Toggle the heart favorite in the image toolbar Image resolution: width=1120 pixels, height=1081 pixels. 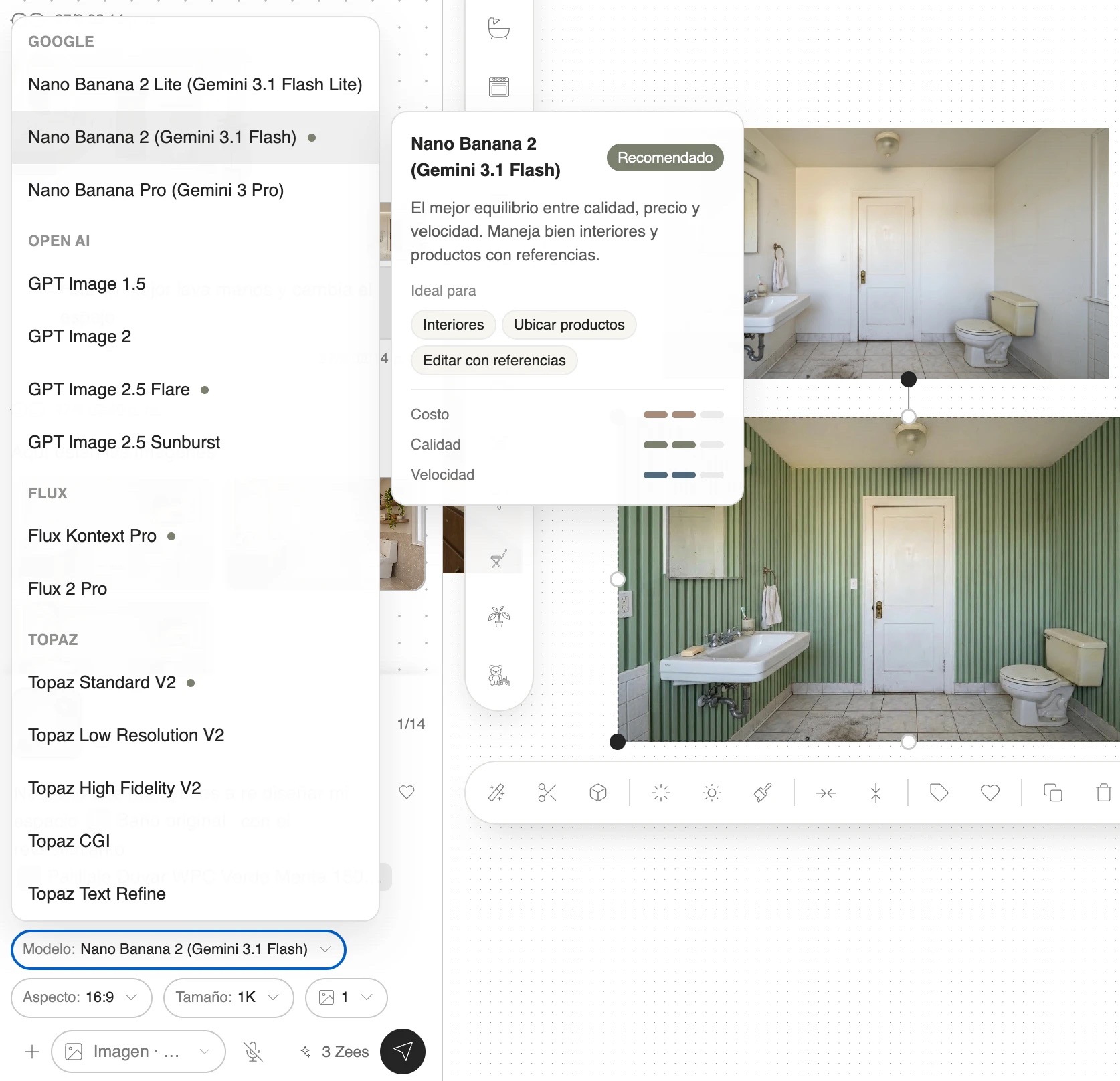pyautogui.click(x=990, y=793)
